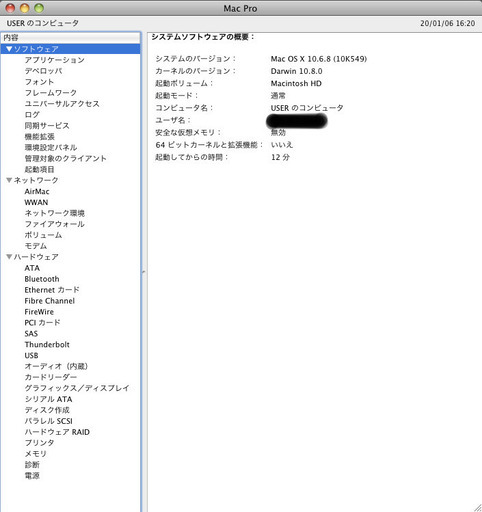Screen dimensions: 482x512
Task: Open 環境設定パネル entry
Action: (x=51, y=147)
